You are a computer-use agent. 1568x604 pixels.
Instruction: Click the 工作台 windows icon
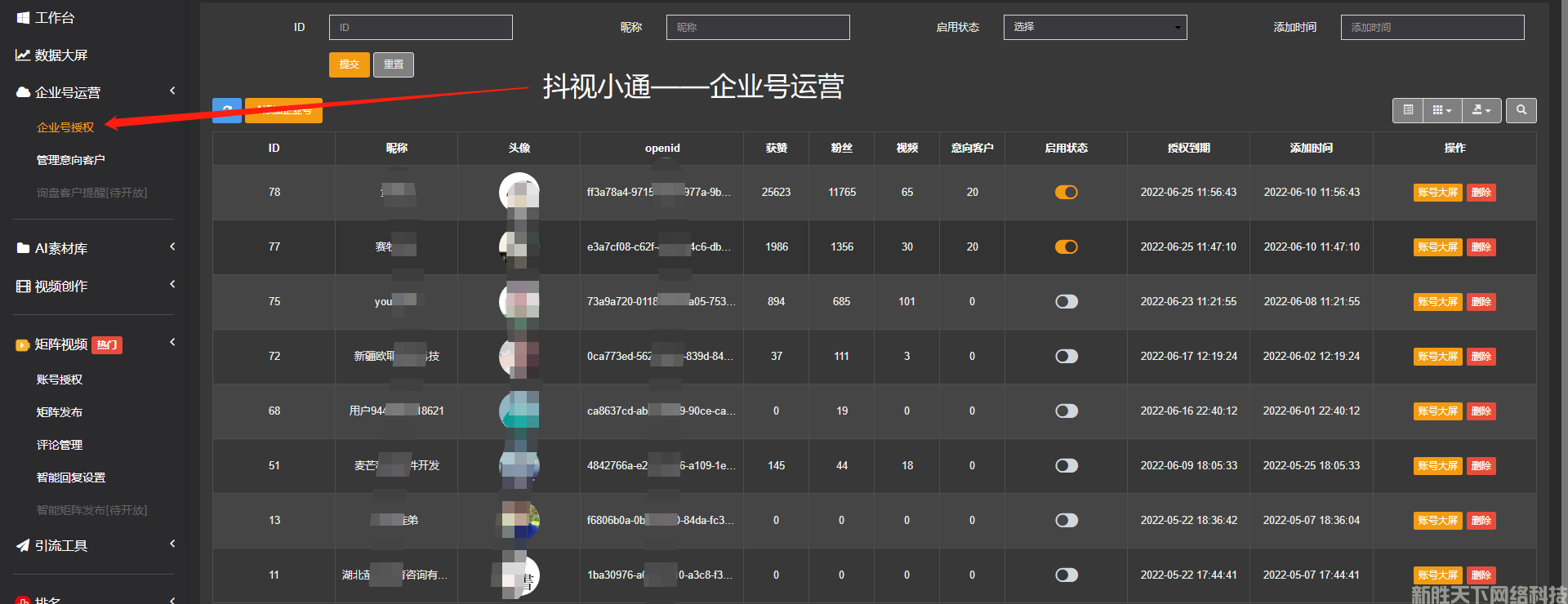point(23,17)
